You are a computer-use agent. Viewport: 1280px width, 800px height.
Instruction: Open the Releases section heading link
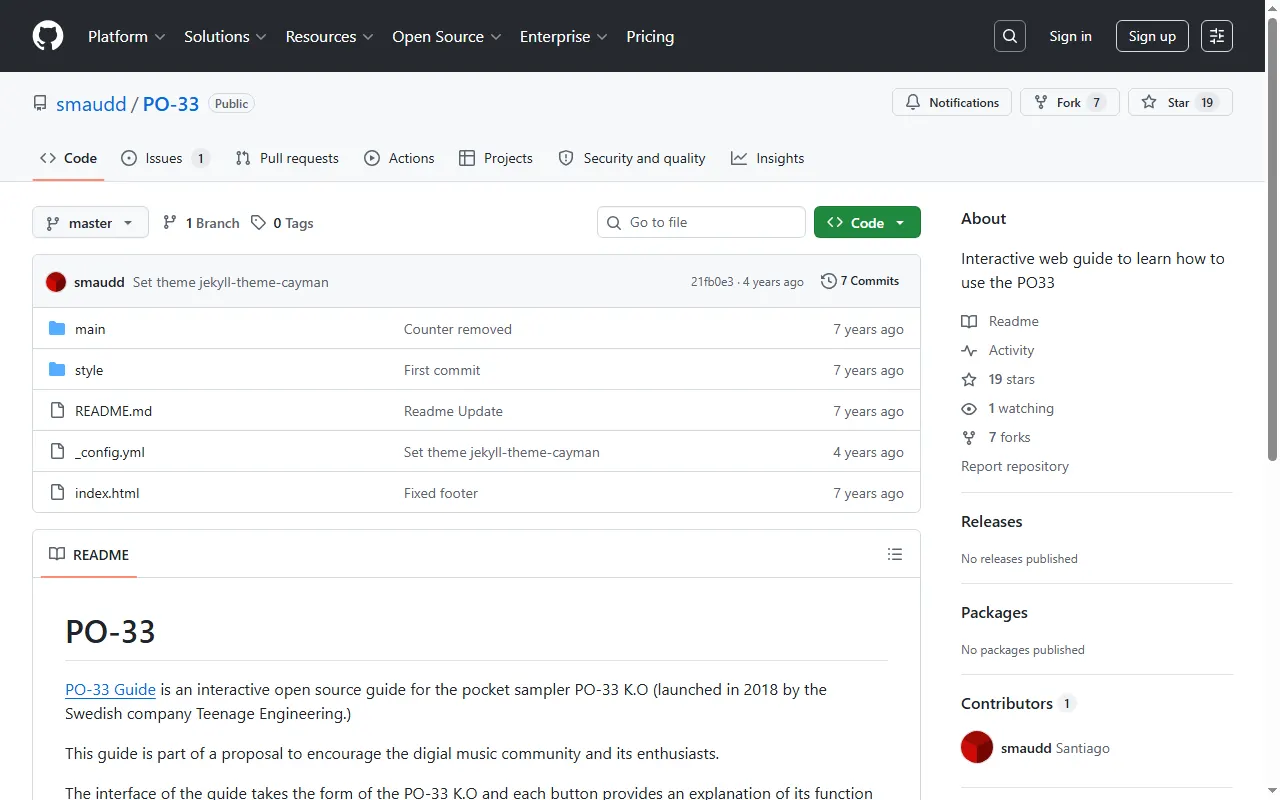[992, 521]
